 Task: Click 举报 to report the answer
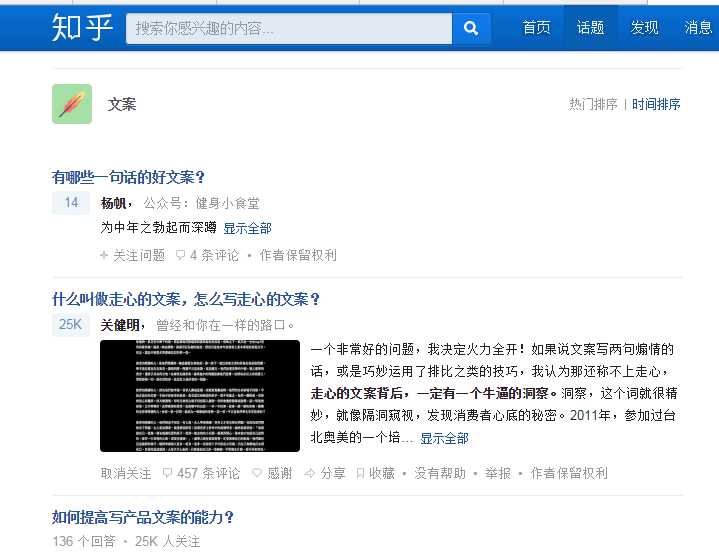click(x=498, y=473)
